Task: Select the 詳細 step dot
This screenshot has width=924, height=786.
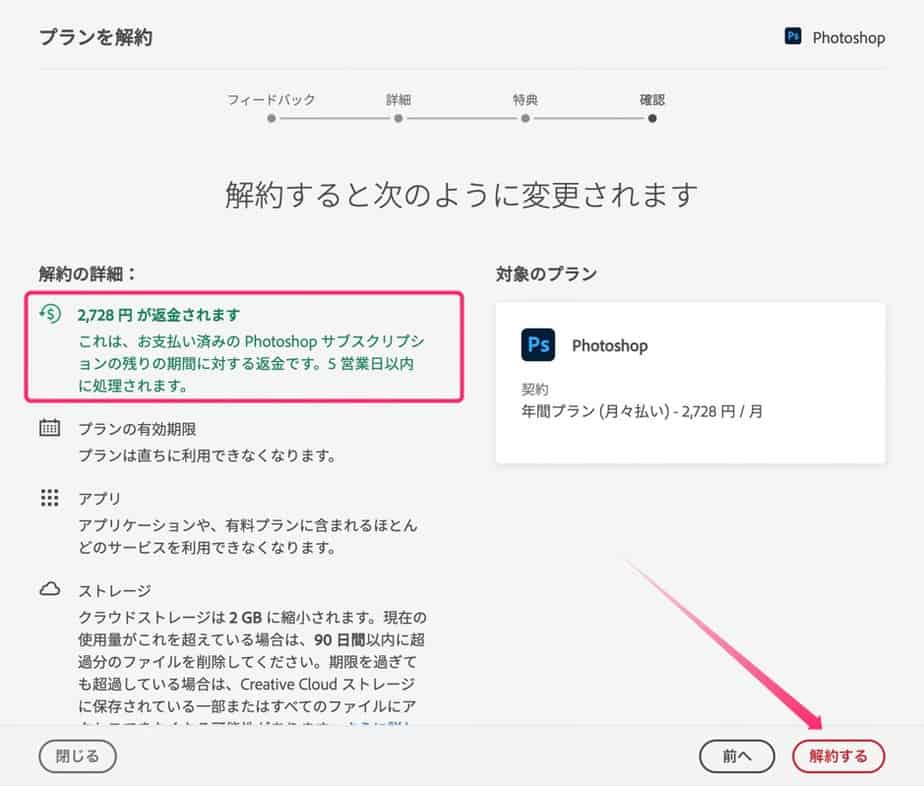Action: [x=398, y=118]
